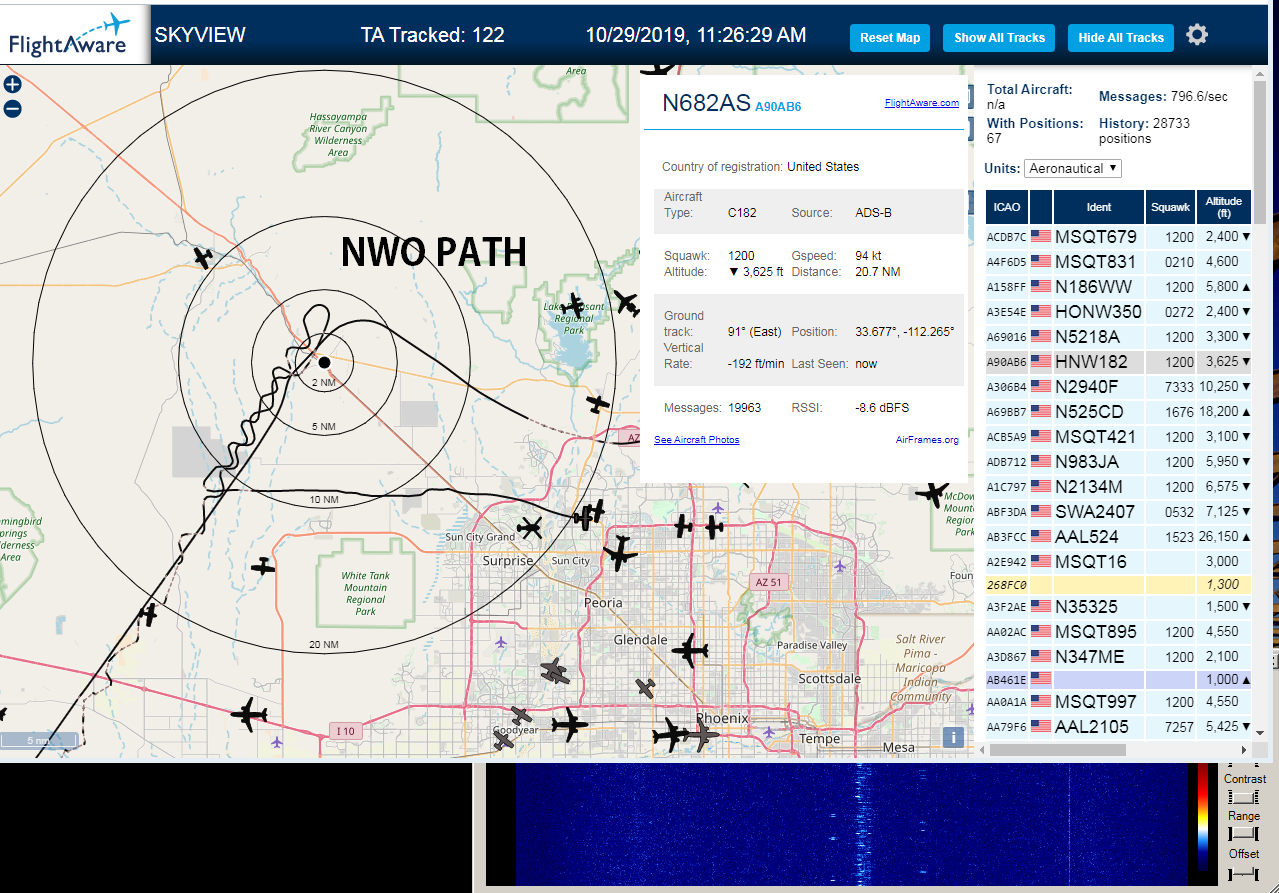Select the MSQT997 table row
The width and height of the screenshot is (1279, 893).
(x=1118, y=702)
